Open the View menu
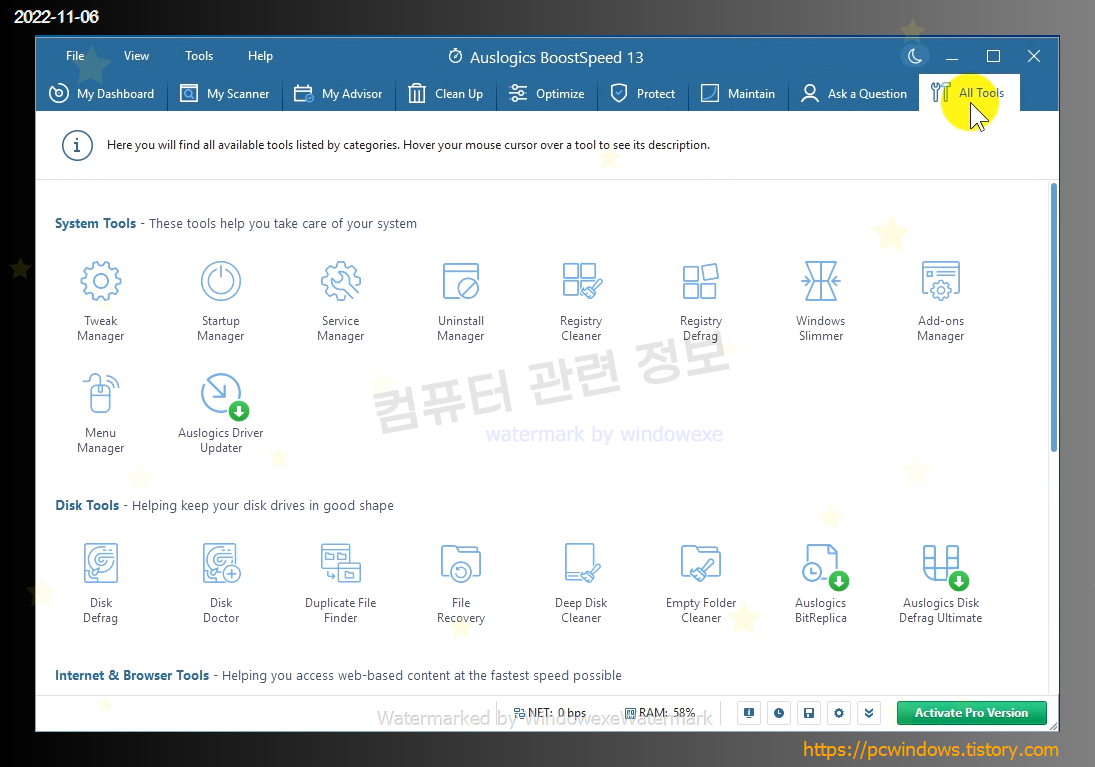 point(136,56)
